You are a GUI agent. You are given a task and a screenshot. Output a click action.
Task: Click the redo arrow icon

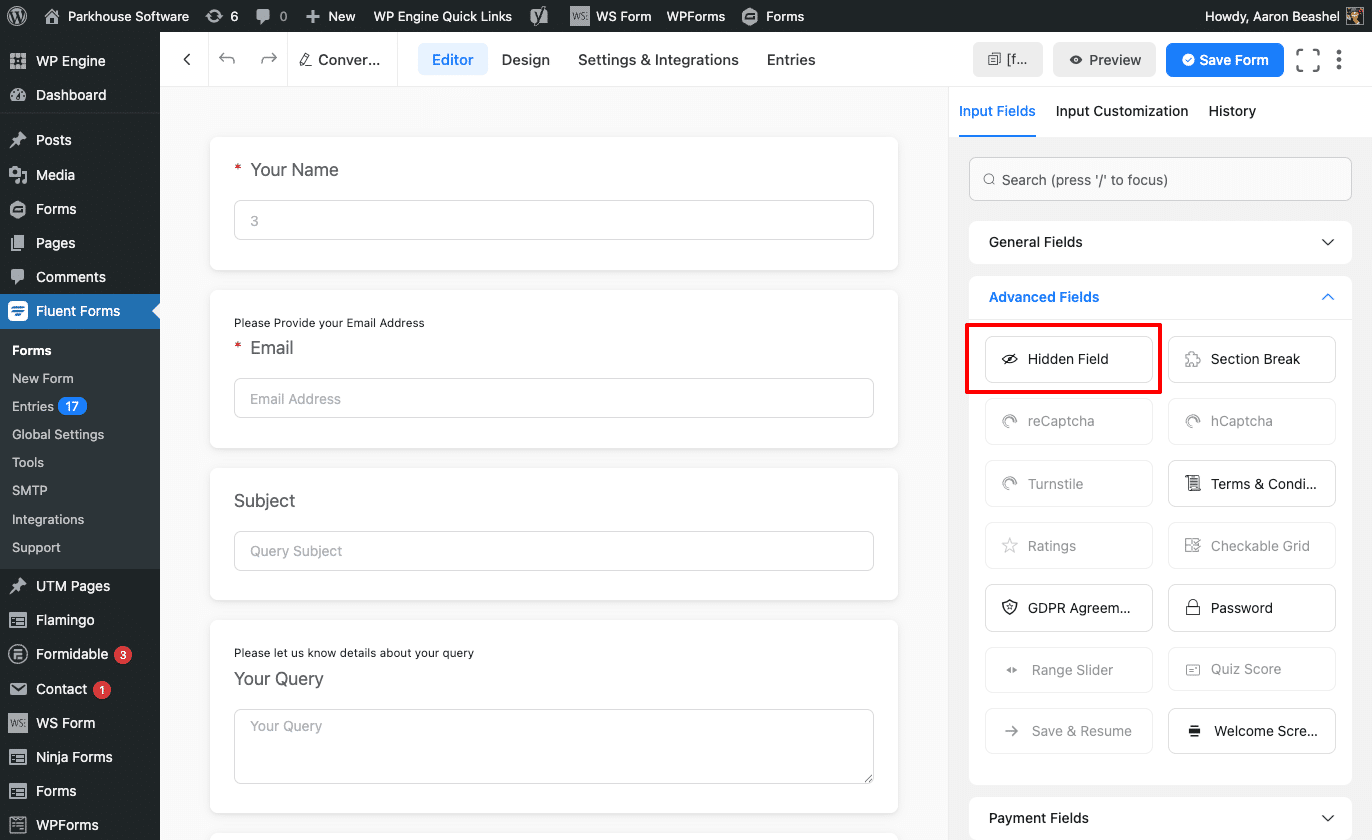pyautogui.click(x=268, y=60)
